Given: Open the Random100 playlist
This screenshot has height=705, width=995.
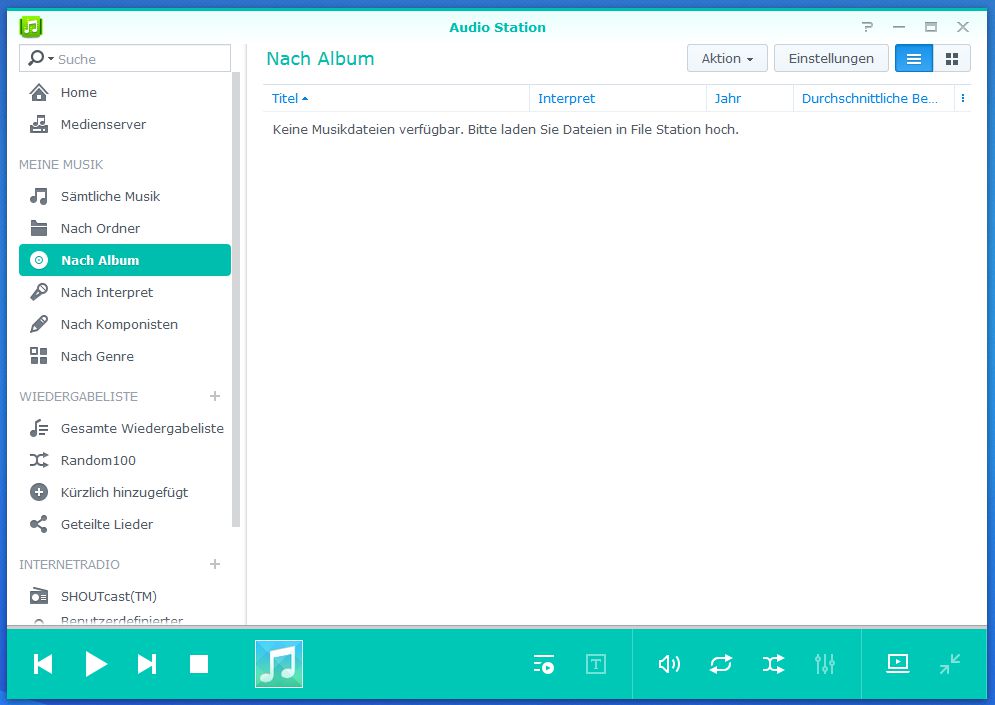Looking at the screenshot, I should pos(125,460).
